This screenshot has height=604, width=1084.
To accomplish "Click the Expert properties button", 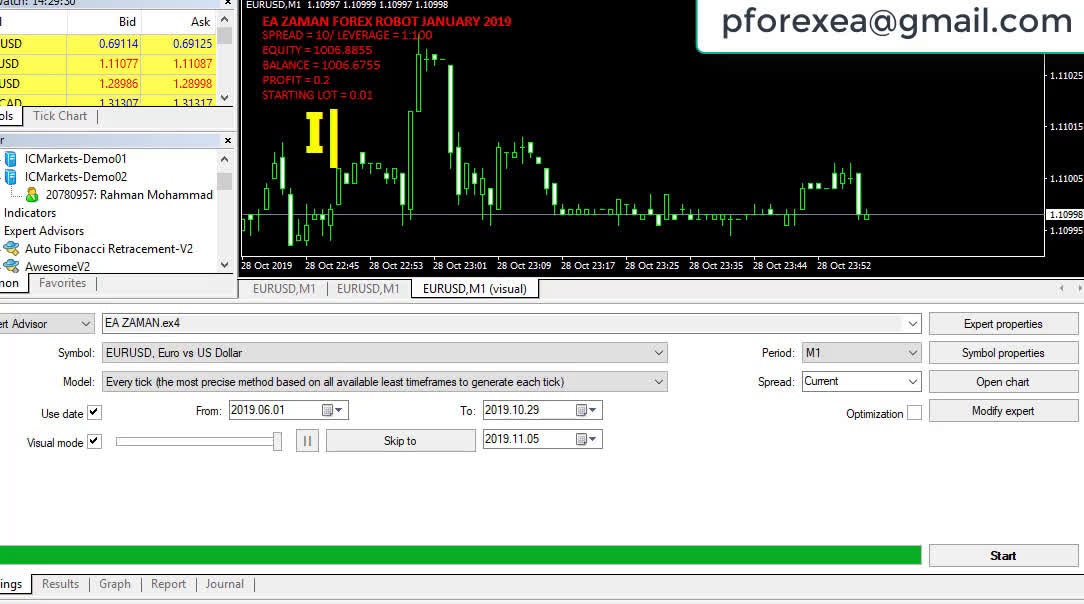I will [x=1003, y=324].
